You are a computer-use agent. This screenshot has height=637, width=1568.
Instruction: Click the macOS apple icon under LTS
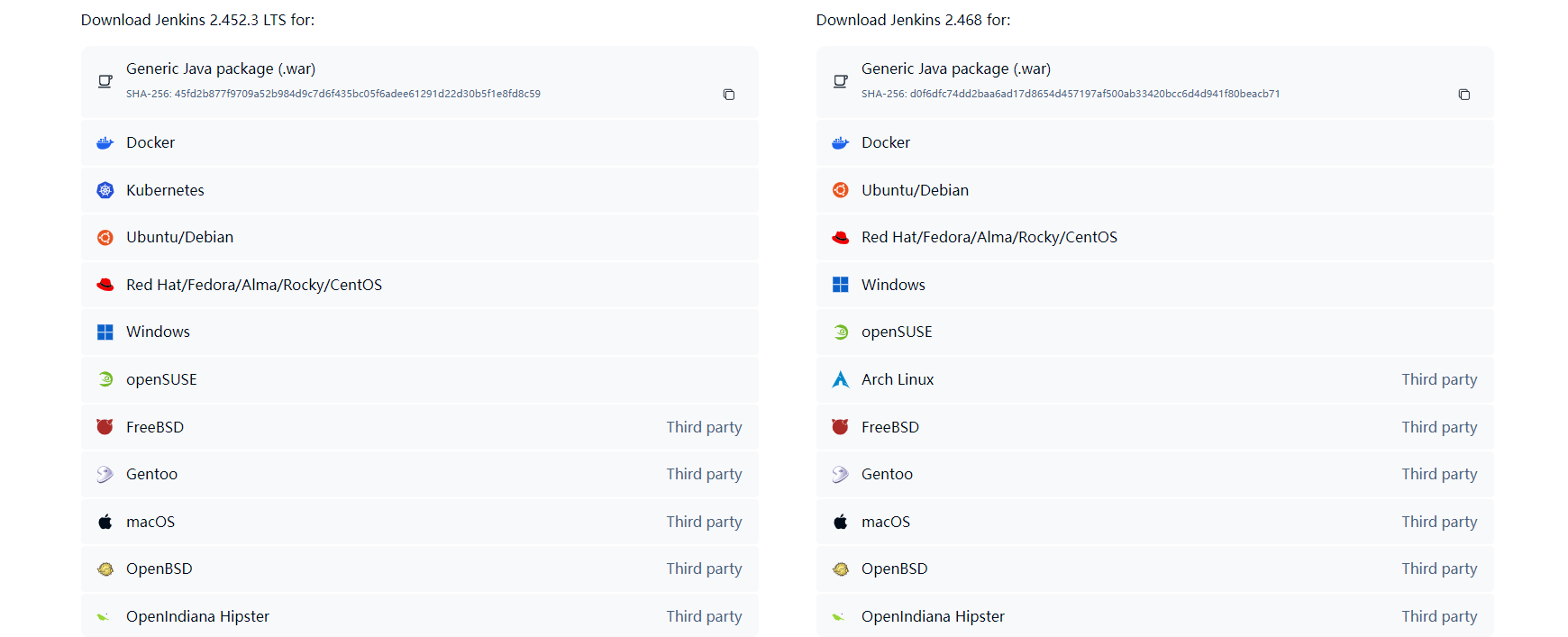pos(105,522)
